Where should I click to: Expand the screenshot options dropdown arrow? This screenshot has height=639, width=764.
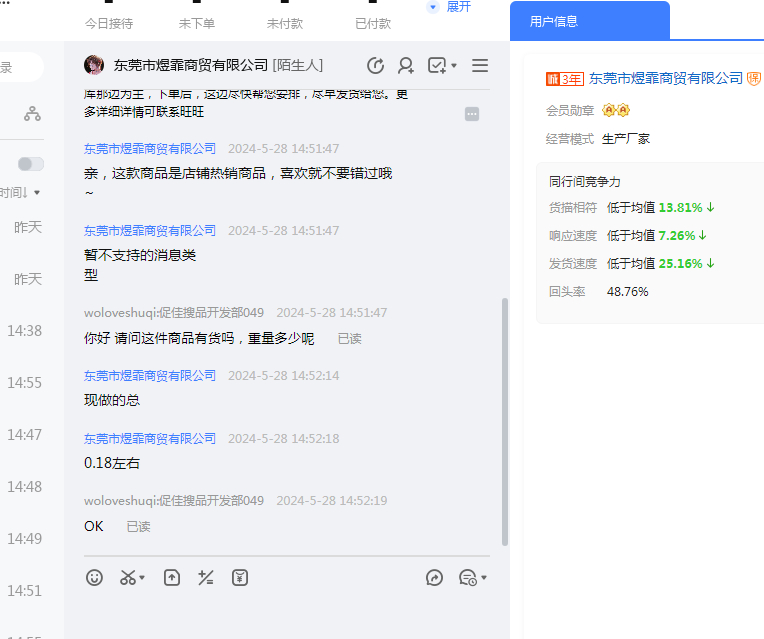(x=143, y=578)
